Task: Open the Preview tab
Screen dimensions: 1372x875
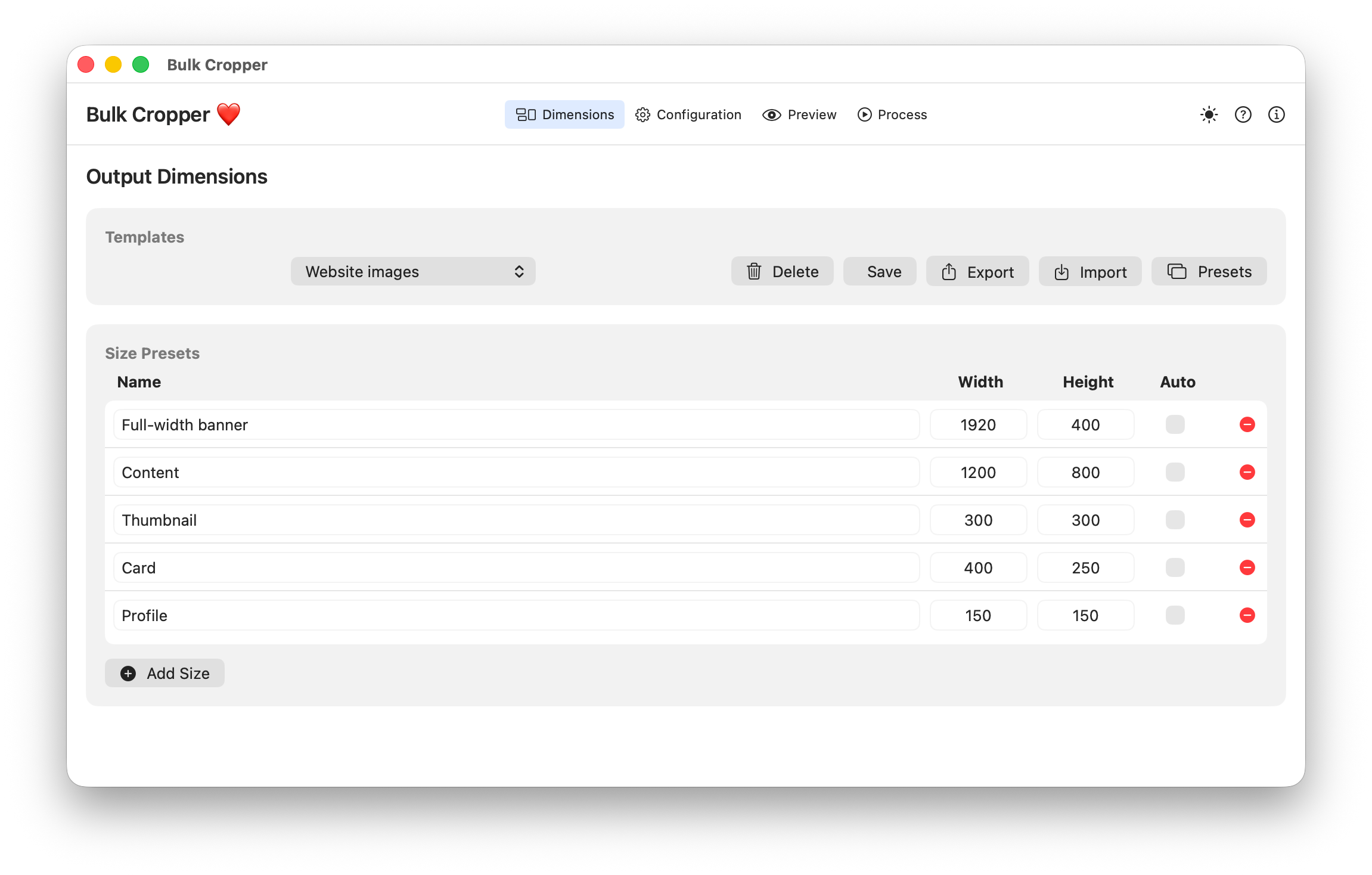Action: 799,114
